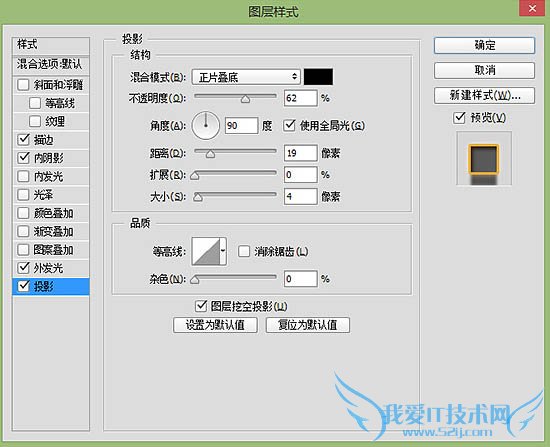Viewport: 550px width, 447px height.
Task: Enable the 光泽 checkbox
Action: [23, 195]
